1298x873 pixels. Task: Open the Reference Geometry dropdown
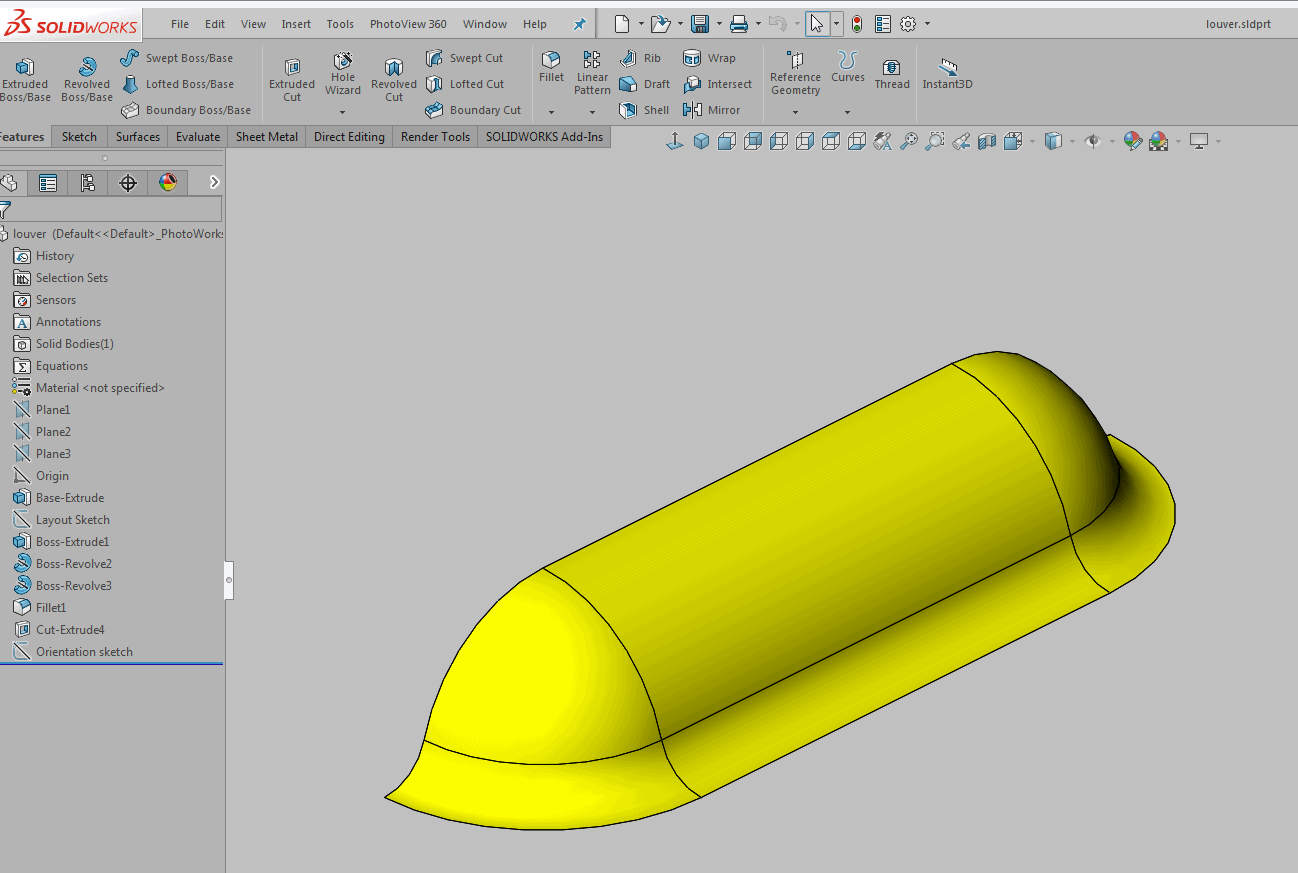coord(795,112)
